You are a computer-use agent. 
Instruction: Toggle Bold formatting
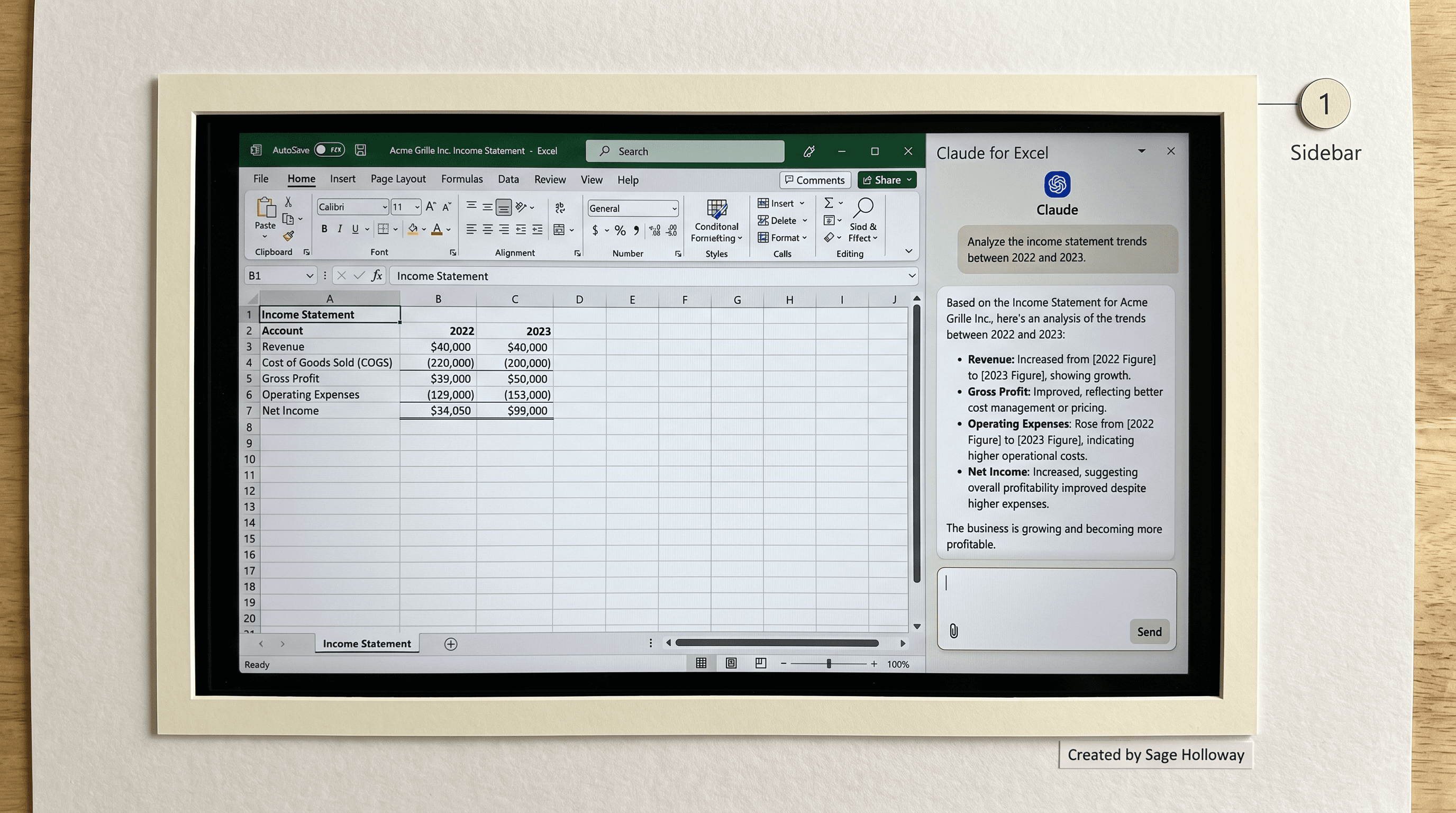(324, 229)
